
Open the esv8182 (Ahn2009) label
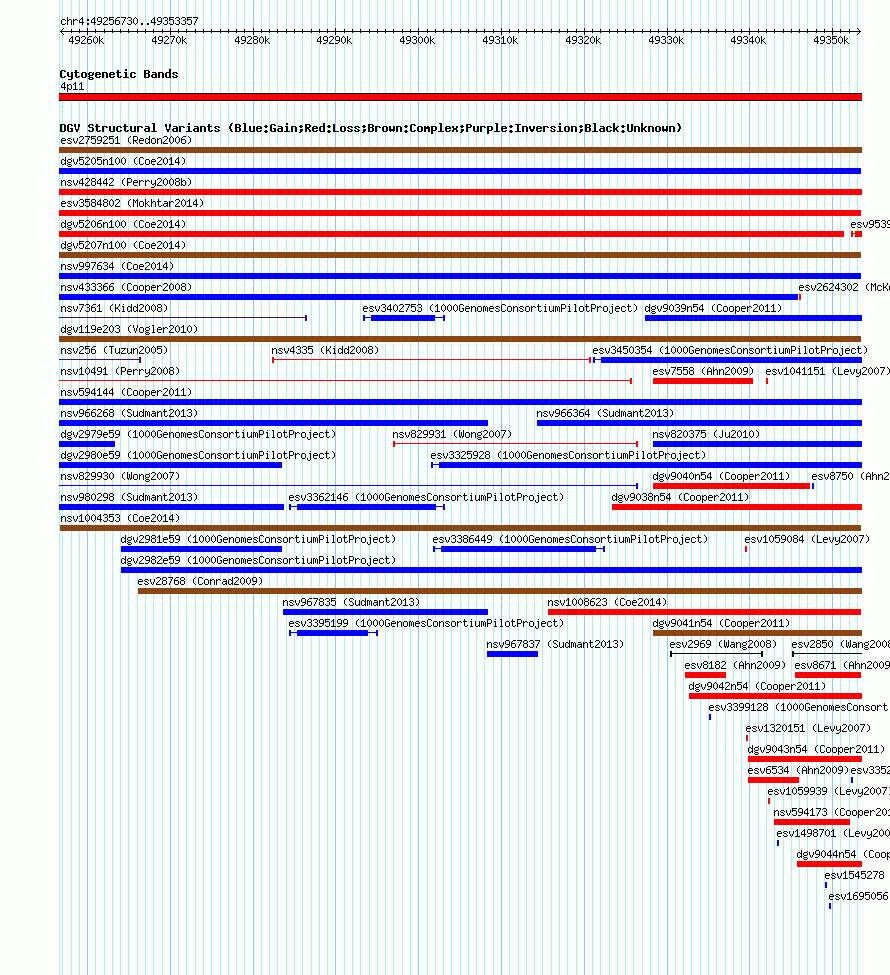735,665
